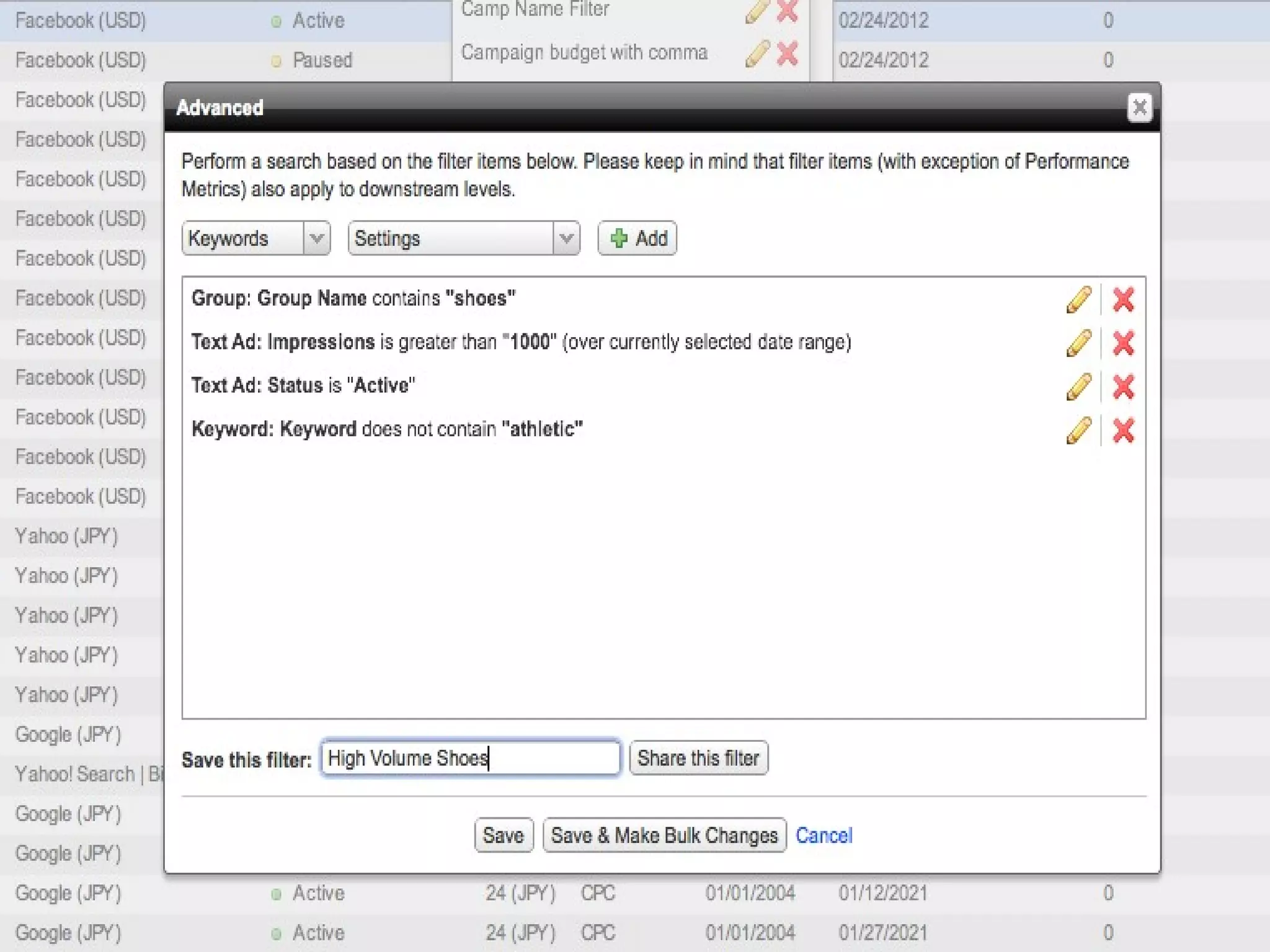Click the Save button
Screen dimensions: 1270x952
pos(503,835)
